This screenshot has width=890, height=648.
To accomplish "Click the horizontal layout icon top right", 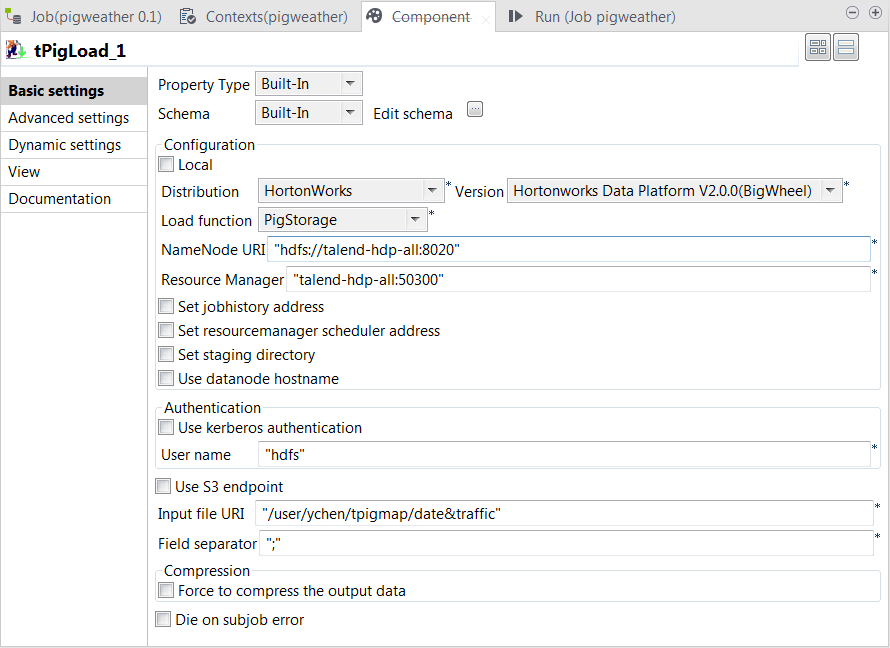I will [x=818, y=47].
